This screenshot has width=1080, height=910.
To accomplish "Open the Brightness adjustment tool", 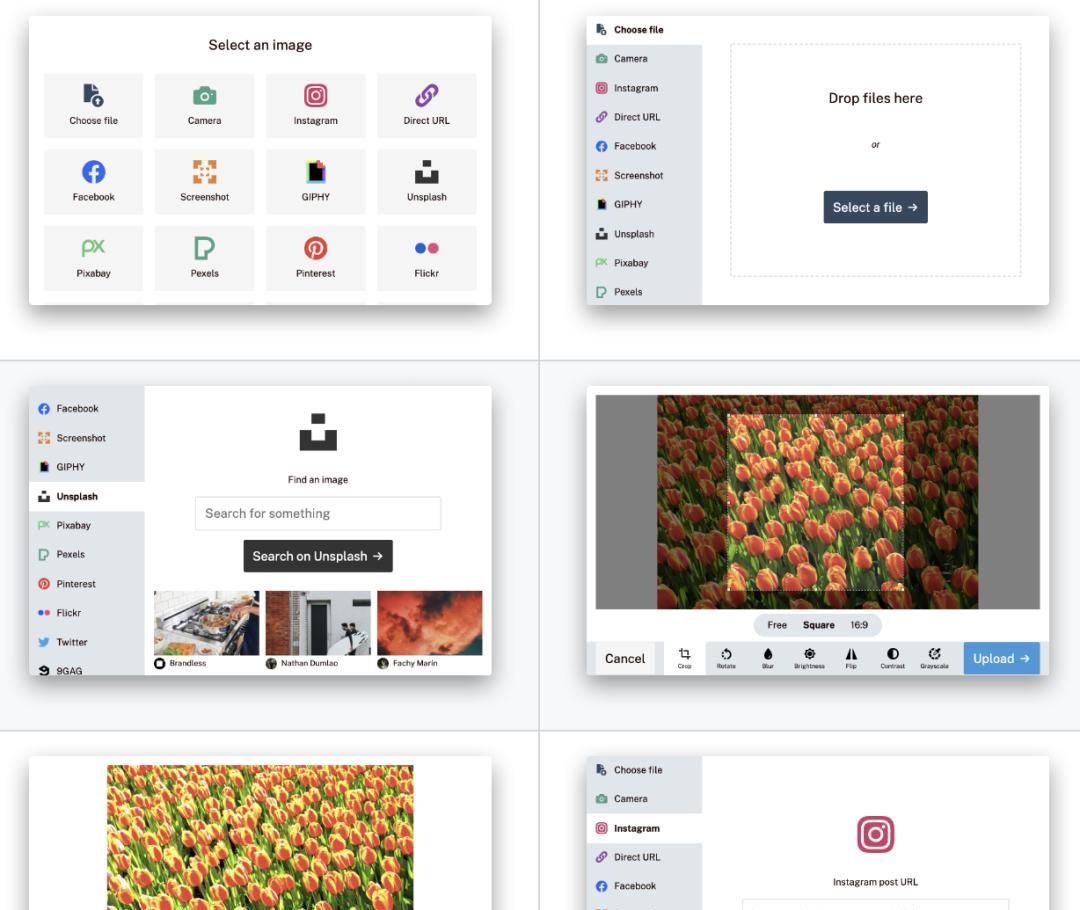I will pyautogui.click(x=809, y=657).
